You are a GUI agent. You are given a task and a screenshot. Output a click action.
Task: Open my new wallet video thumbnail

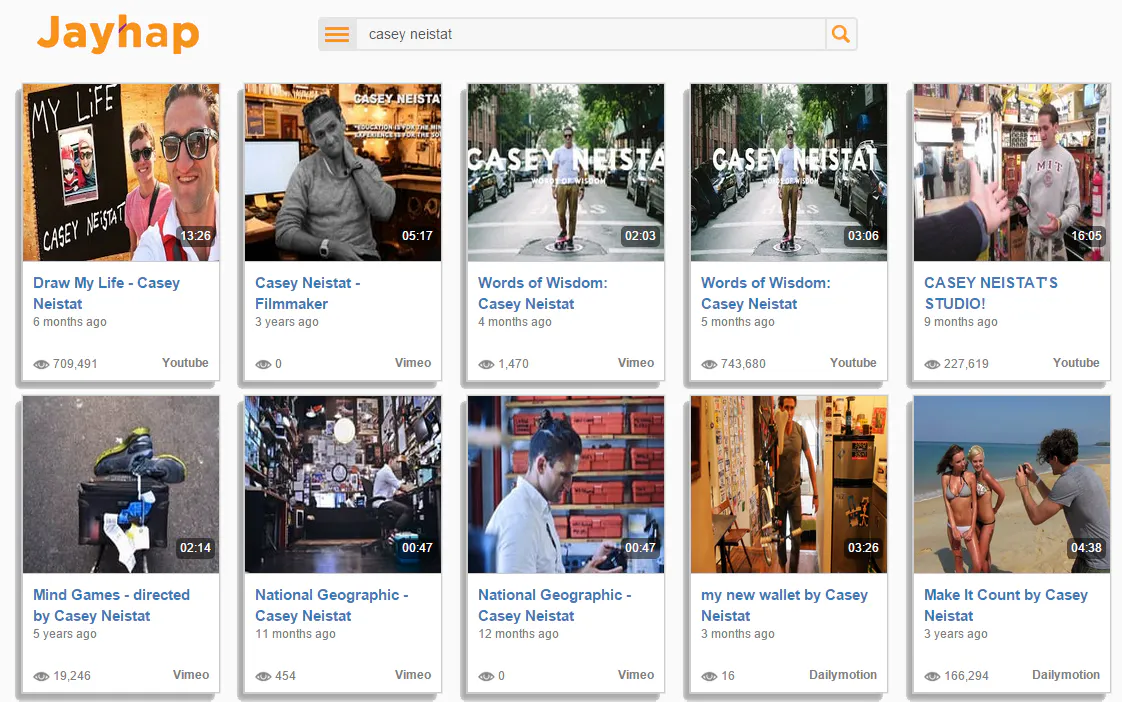tap(789, 484)
